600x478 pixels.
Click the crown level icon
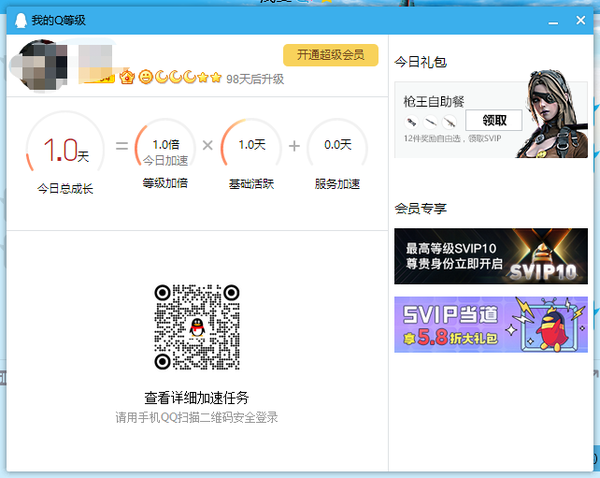pos(127,77)
